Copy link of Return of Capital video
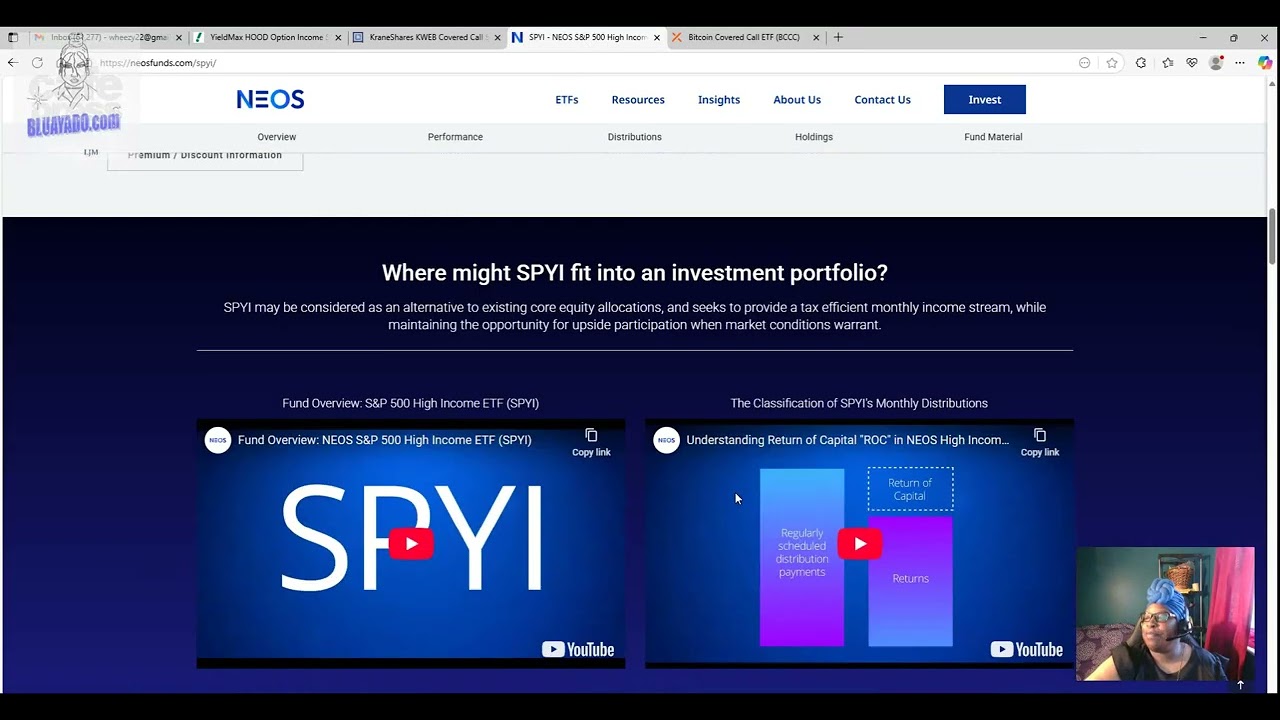The height and width of the screenshot is (720, 1280). (1040, 442)
